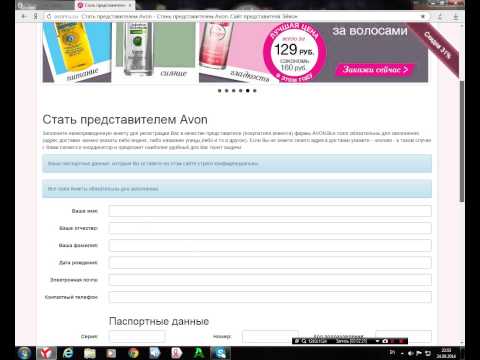480x360 pixels.
Task: Click the 'Стать представителем Avon' heading
Action: pyautogui.click(x=125, y=119)
